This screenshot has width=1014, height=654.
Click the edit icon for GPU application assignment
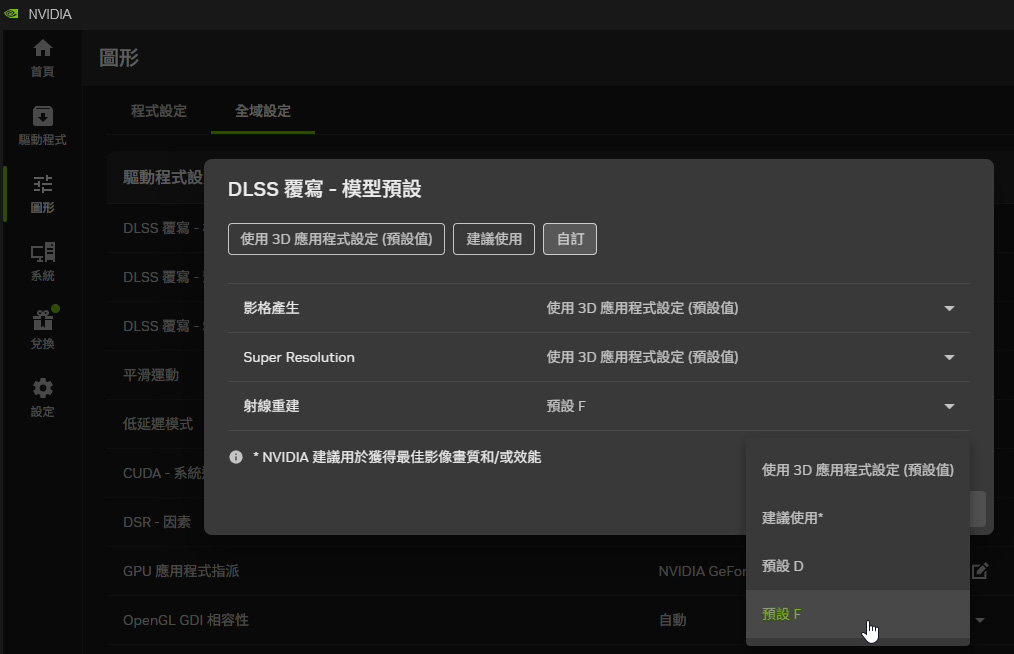point(980,571)
